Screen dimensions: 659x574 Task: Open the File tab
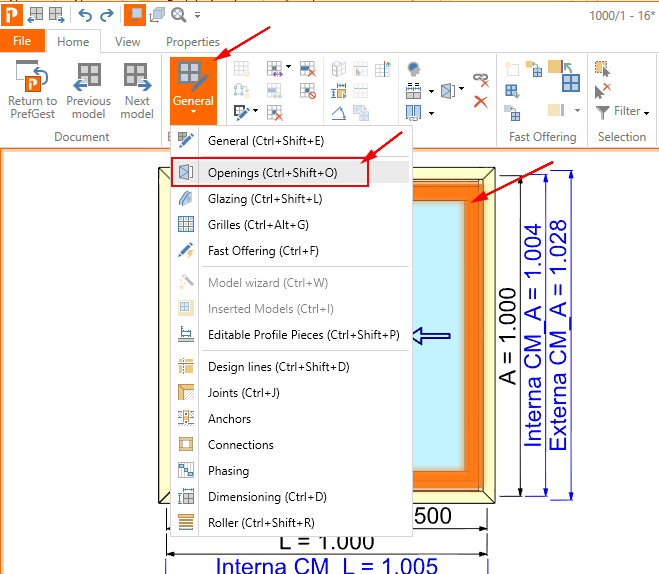pos(22,41)
